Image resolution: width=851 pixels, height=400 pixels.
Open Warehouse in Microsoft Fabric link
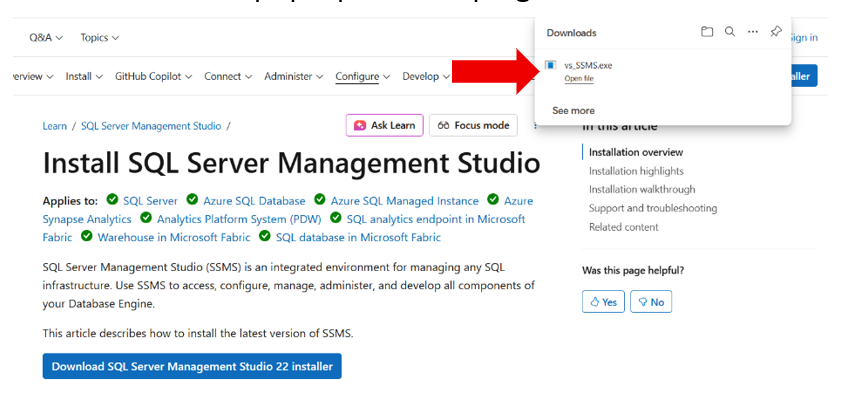click(x=174, y=237)
